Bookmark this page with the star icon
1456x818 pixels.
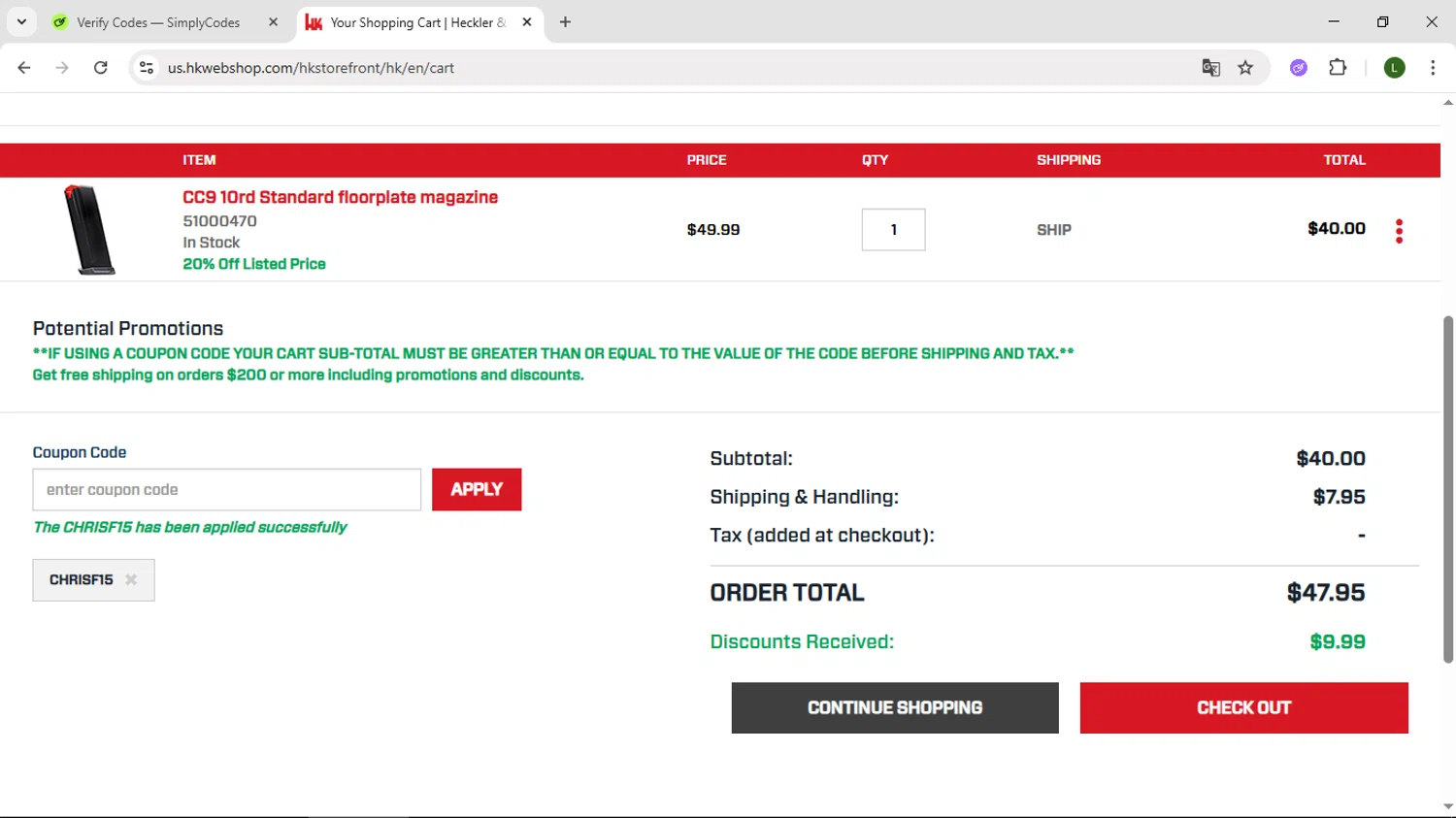tap(1245, 68)
